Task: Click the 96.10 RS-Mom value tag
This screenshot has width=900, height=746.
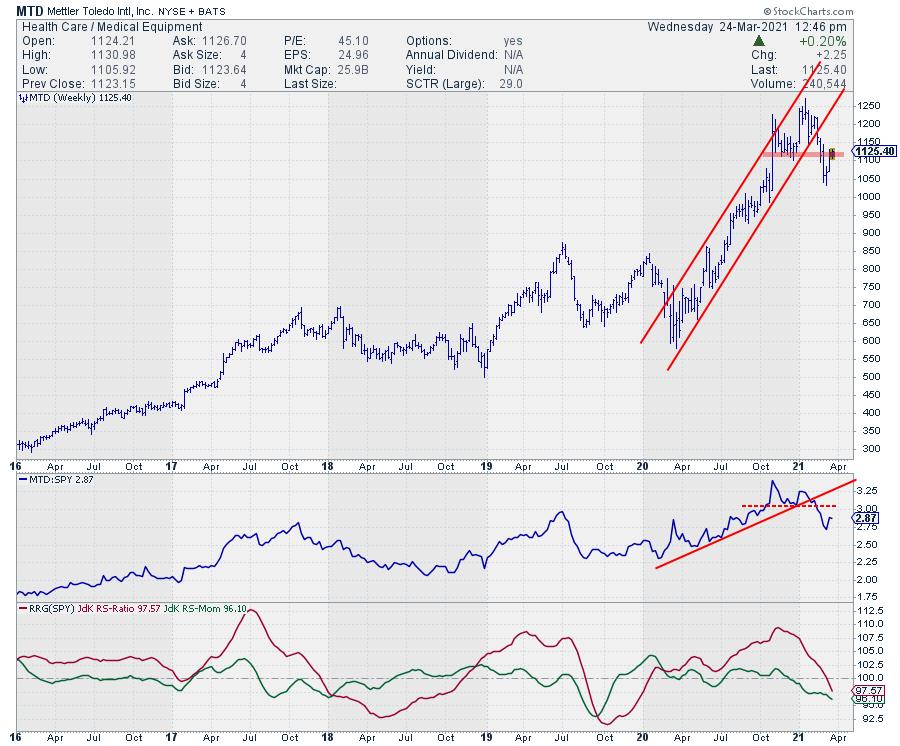Action: [x=866, y=700]
